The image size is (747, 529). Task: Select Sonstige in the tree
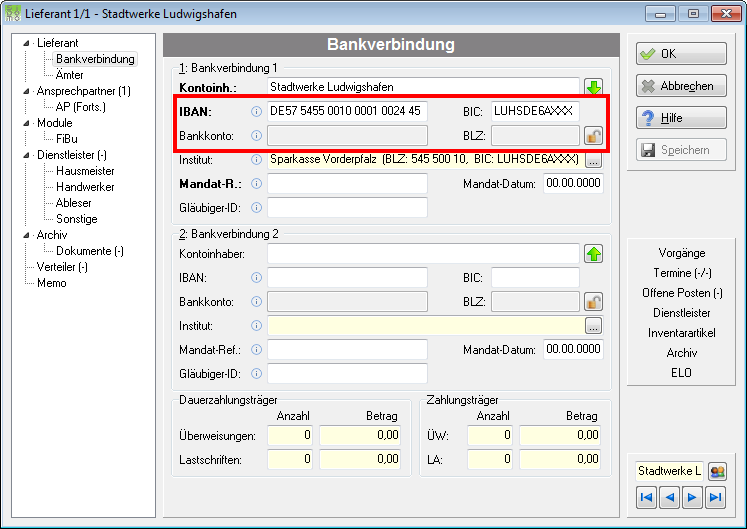pyautogui.click(x=77, y=219)
